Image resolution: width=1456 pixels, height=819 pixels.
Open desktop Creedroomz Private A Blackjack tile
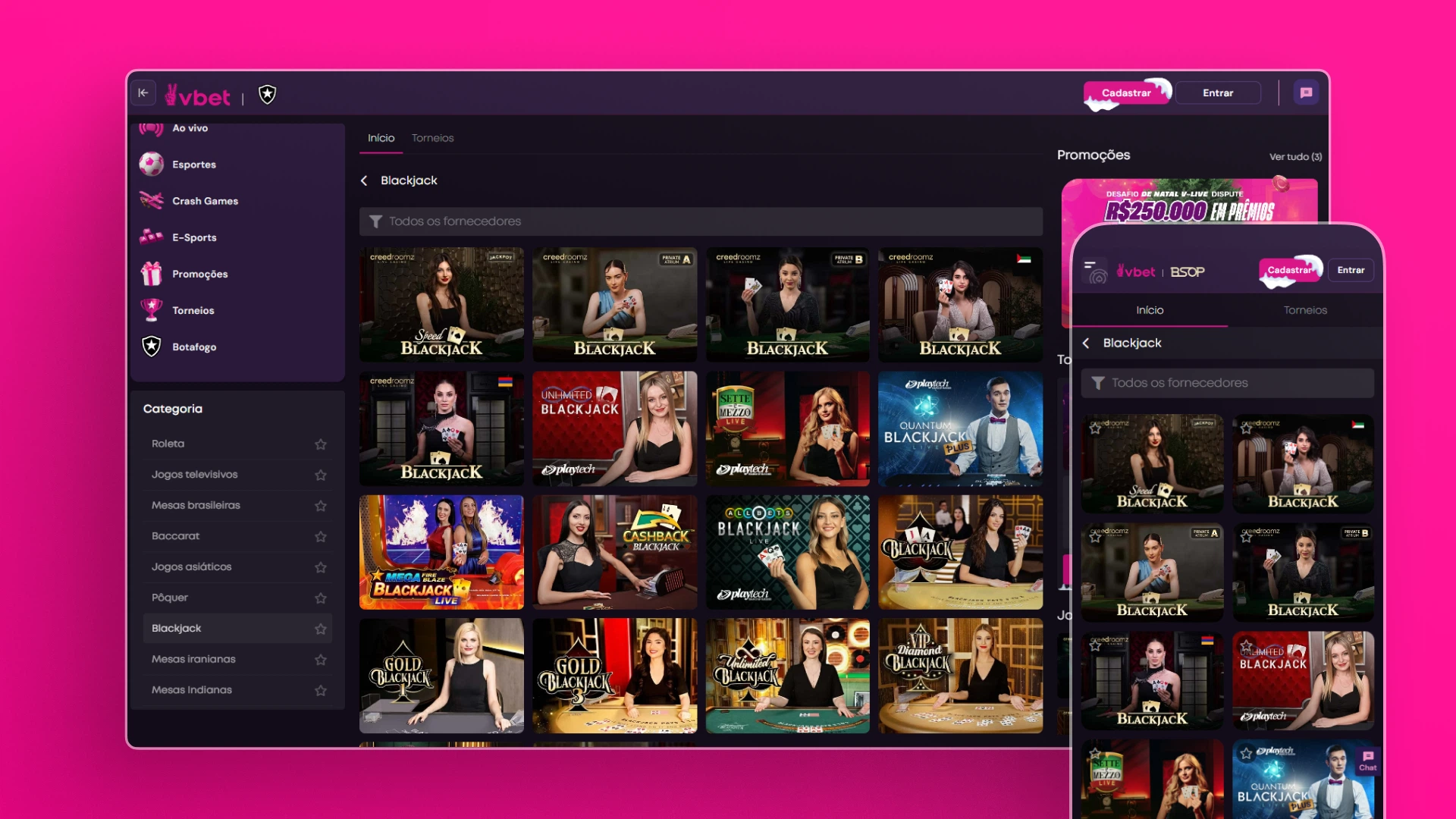click(614, 304)
